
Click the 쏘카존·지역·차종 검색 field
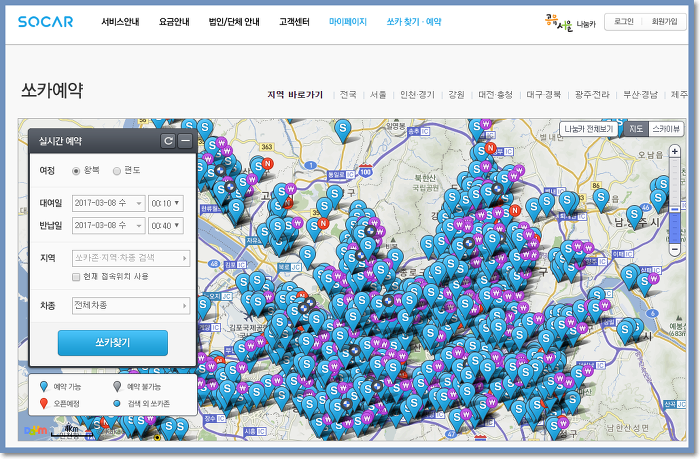pyautogui.click(x=131, y=258)
